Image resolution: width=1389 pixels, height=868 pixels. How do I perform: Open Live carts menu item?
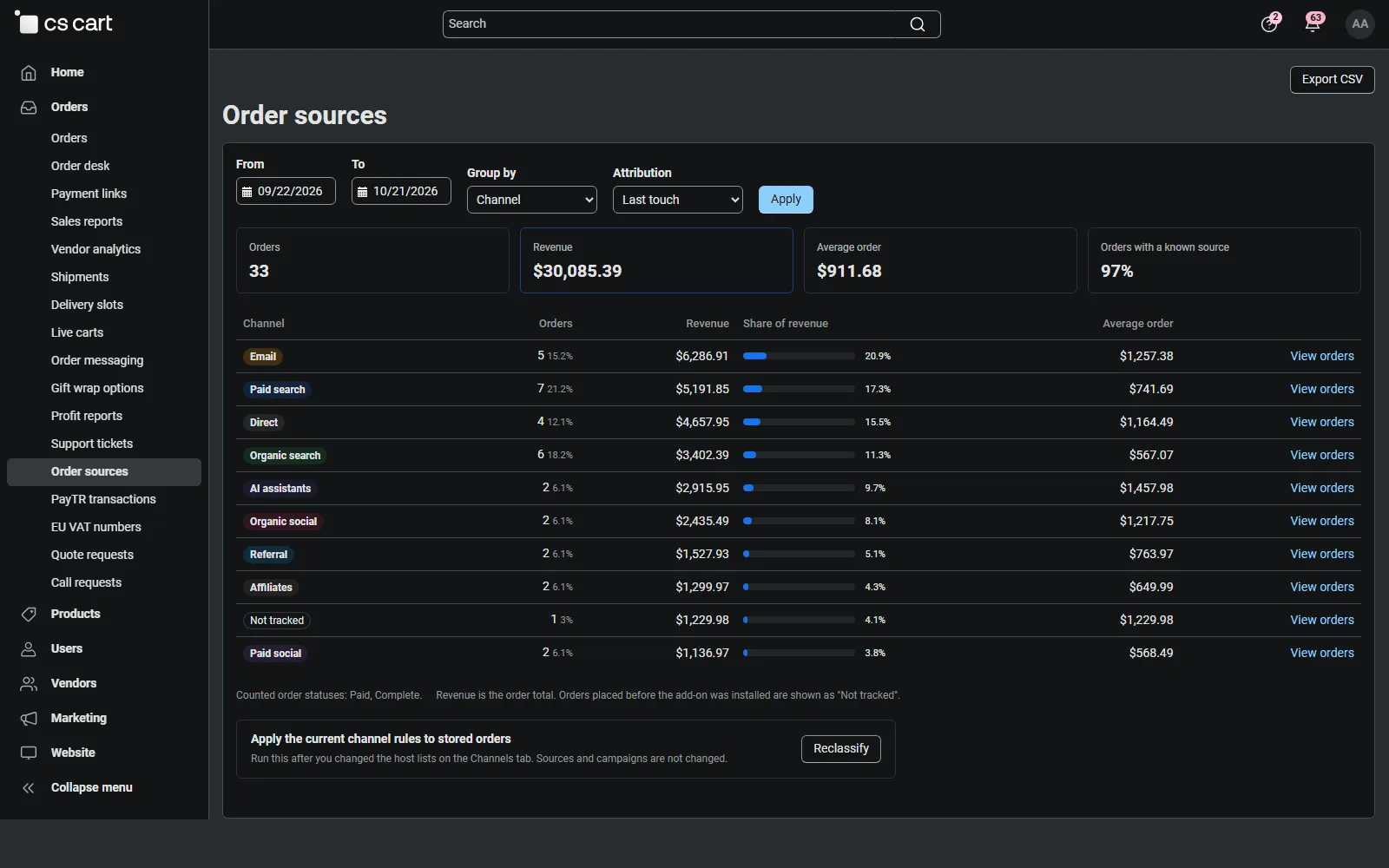[77, 332]
